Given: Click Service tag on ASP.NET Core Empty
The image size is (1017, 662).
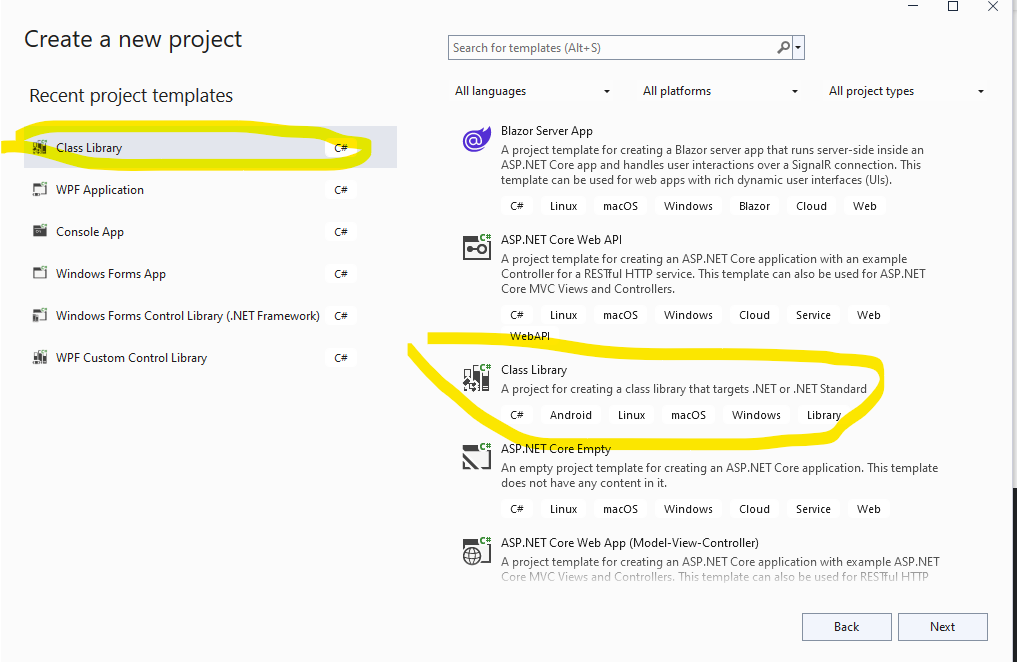Looking at the screenshot, I should click(813, 510).
